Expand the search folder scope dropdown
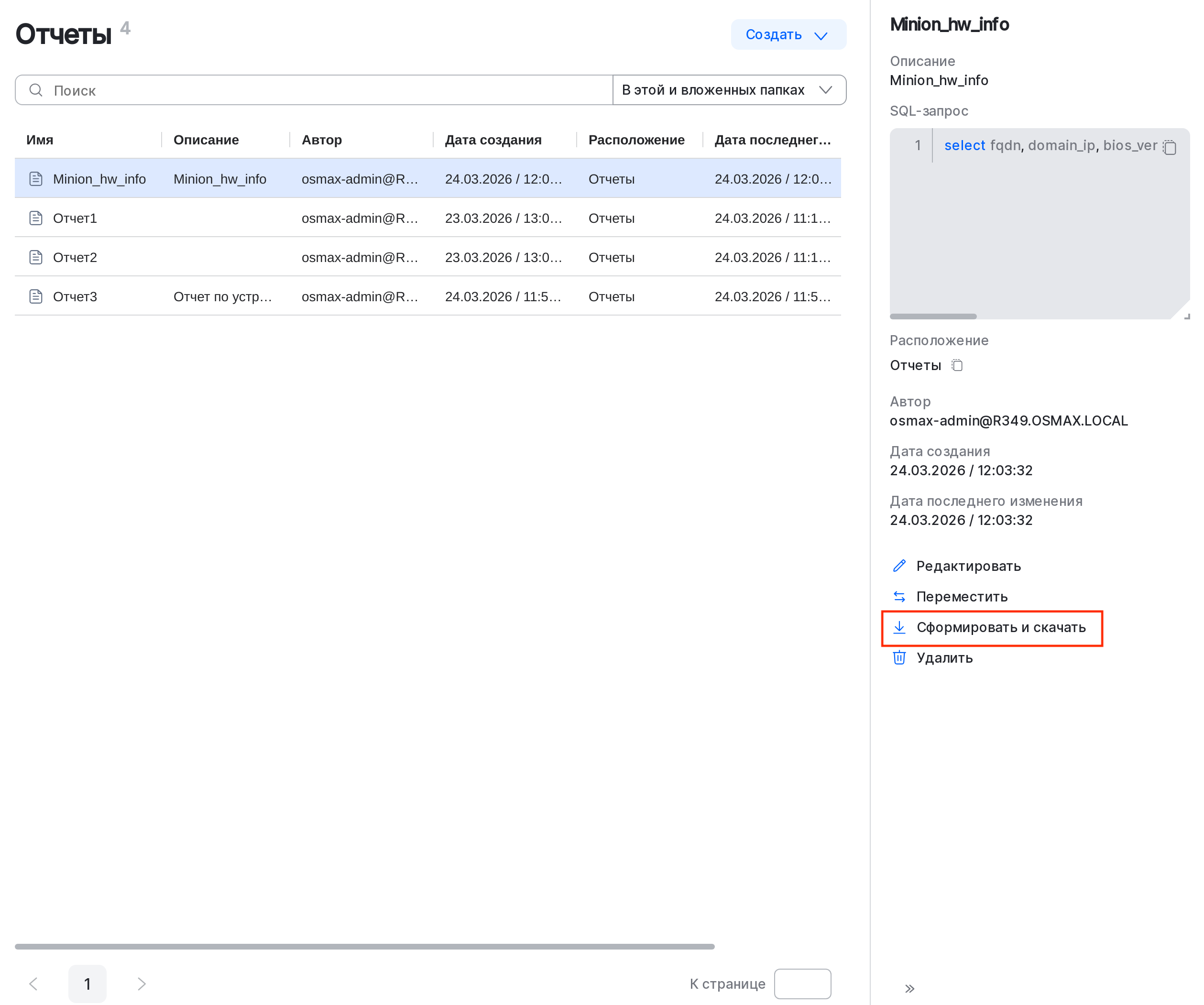Image resolution: width=1204 pixels, height=1005 pixels. coord(729,90)
